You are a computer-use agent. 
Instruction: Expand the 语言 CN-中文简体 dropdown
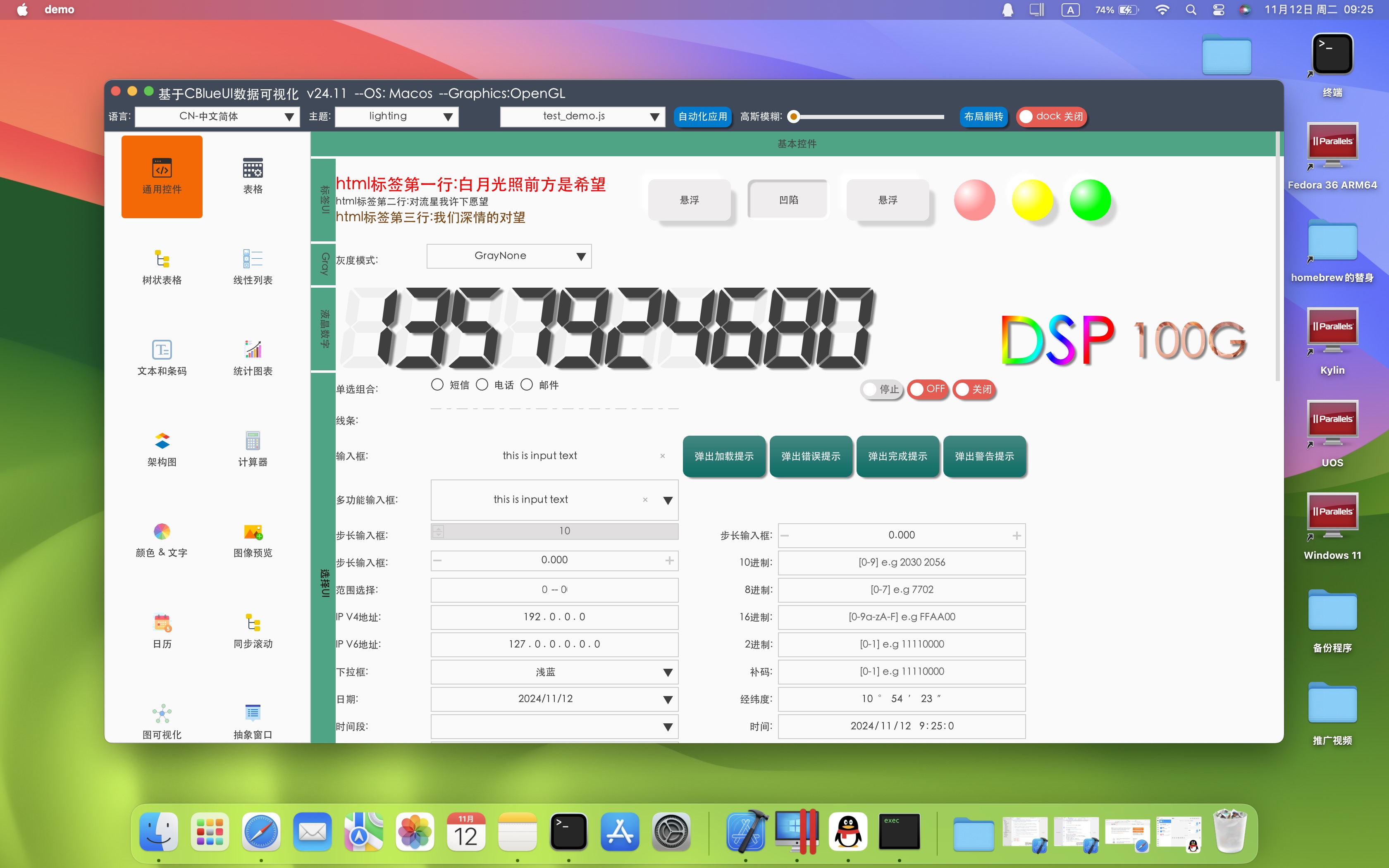coord(217,117)
